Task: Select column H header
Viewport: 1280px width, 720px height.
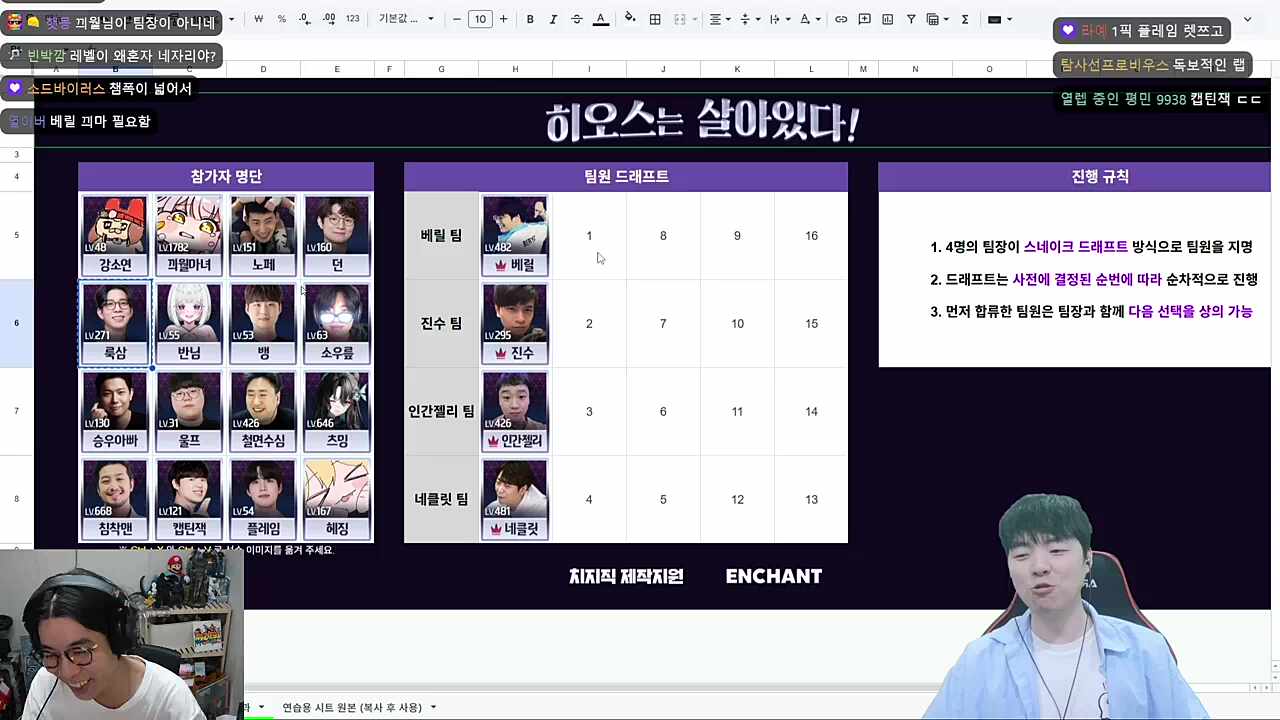Action: 515,69
